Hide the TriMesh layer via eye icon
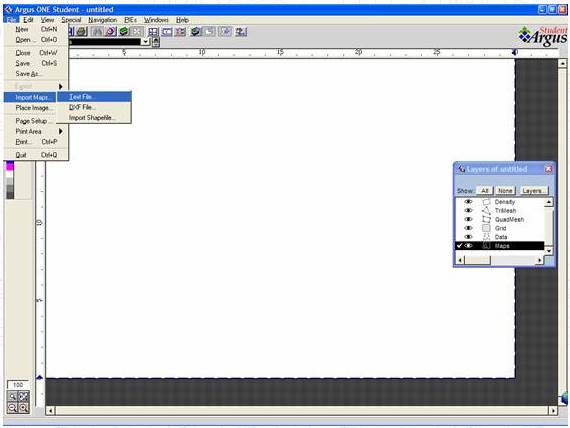This screenshot has width=570, height=428. pos(469,211)
